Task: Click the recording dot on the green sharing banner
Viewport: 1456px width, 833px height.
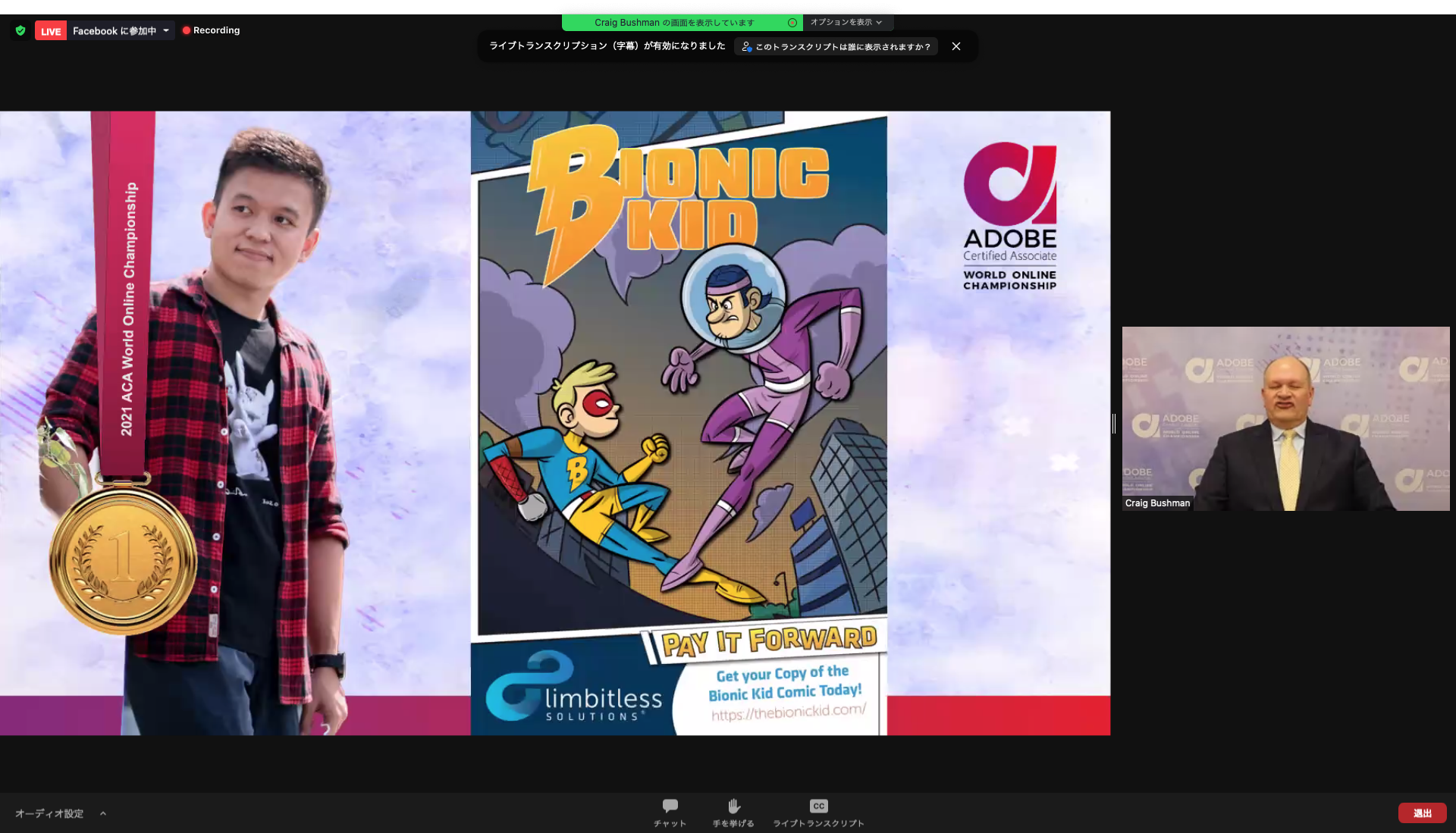Action: pyautogui.click(x=792, y=23)
